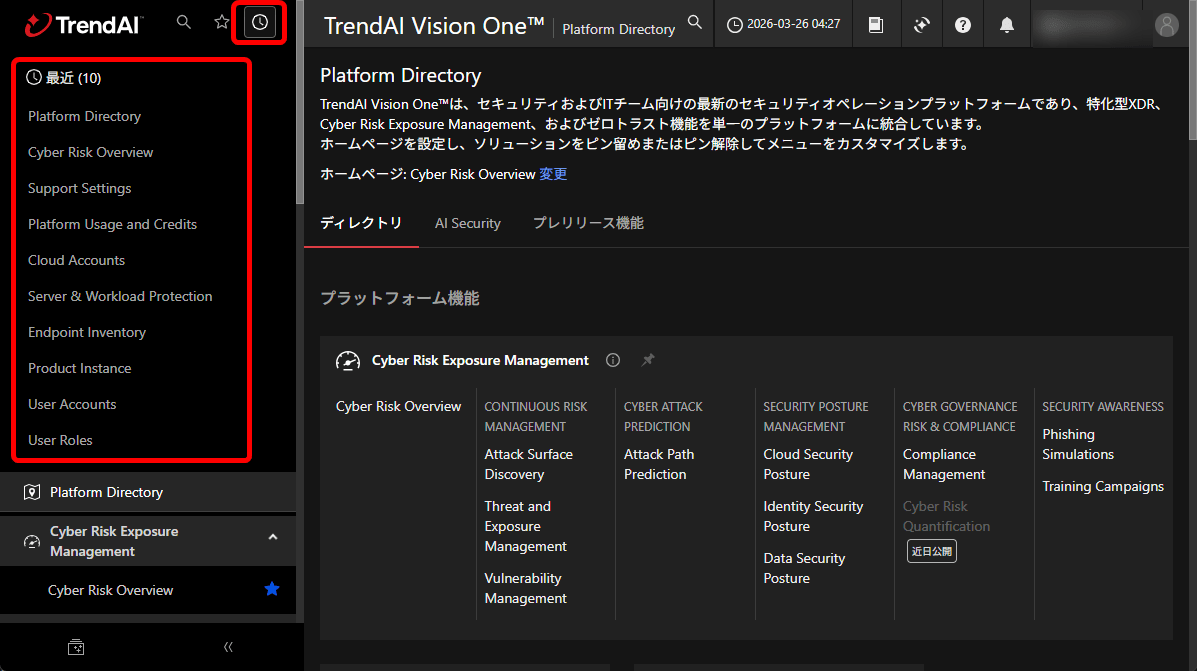The image size is (1197, 671).
Task: Launch the AI companion sparkle icon
Action: coord(921,24)
